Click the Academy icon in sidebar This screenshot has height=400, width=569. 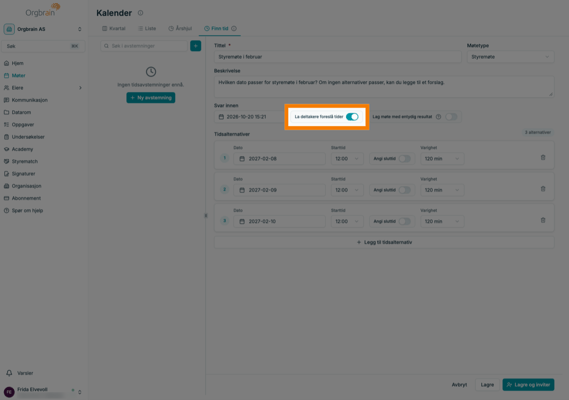tap(7, 149)
